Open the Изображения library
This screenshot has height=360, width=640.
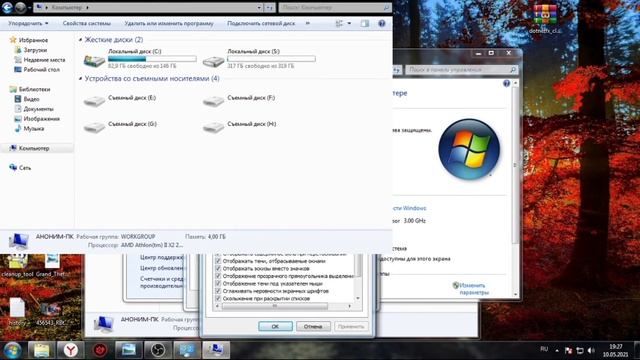point(37,118)
